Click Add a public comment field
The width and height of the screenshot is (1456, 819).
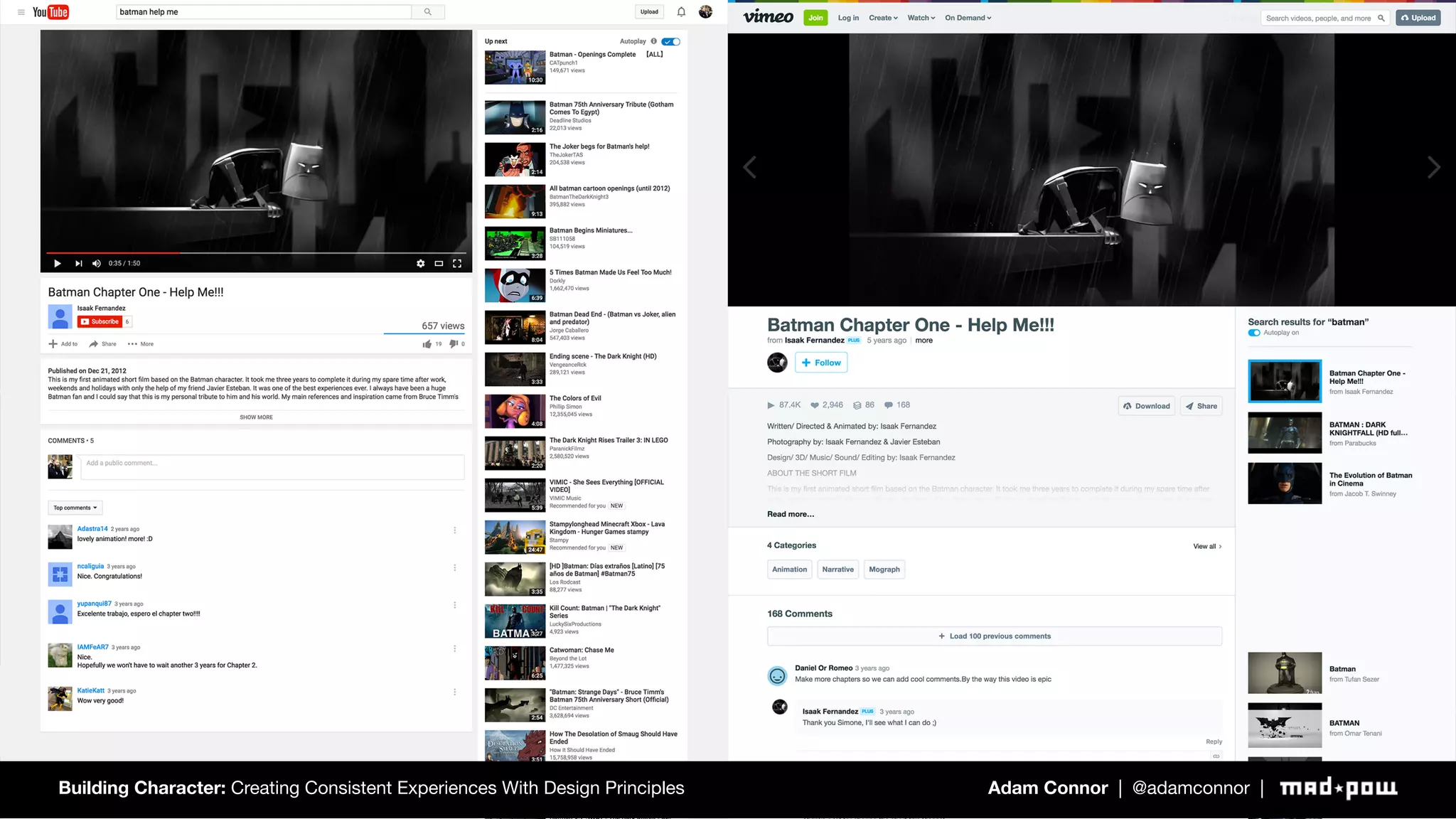[272, 467]
